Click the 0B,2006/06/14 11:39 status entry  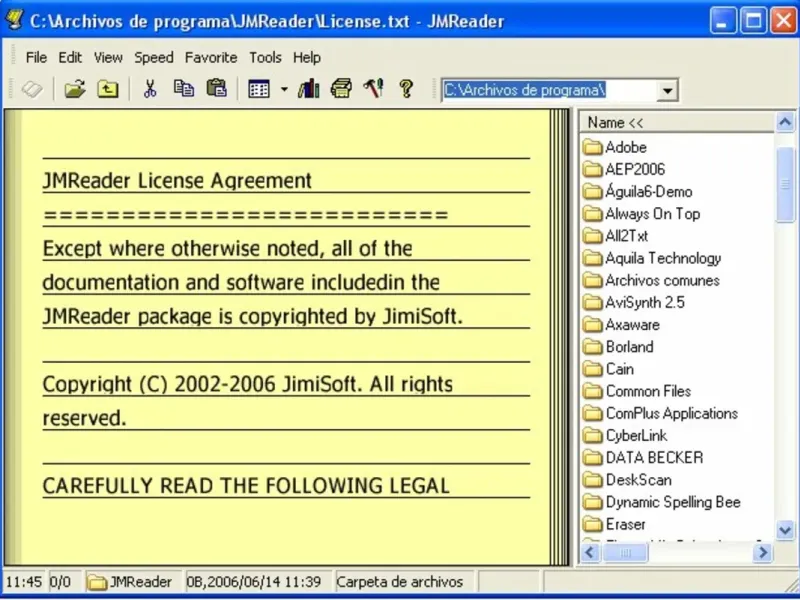(x=254, y=582)
